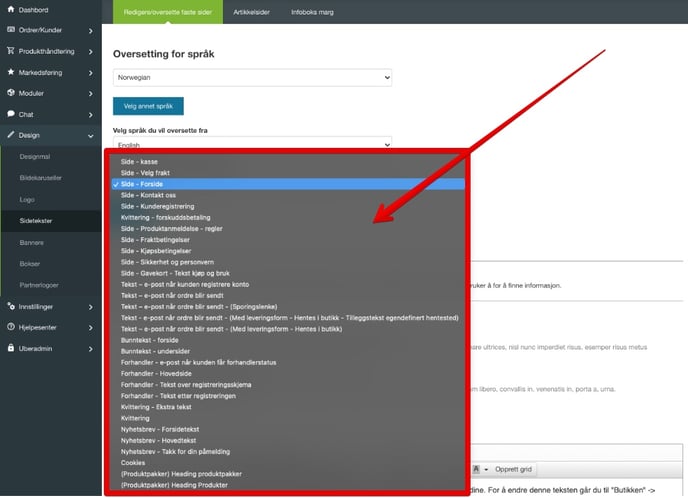Open Bokser in the sidebar
This screenshot has height=498, width=688.
(29, 264)
